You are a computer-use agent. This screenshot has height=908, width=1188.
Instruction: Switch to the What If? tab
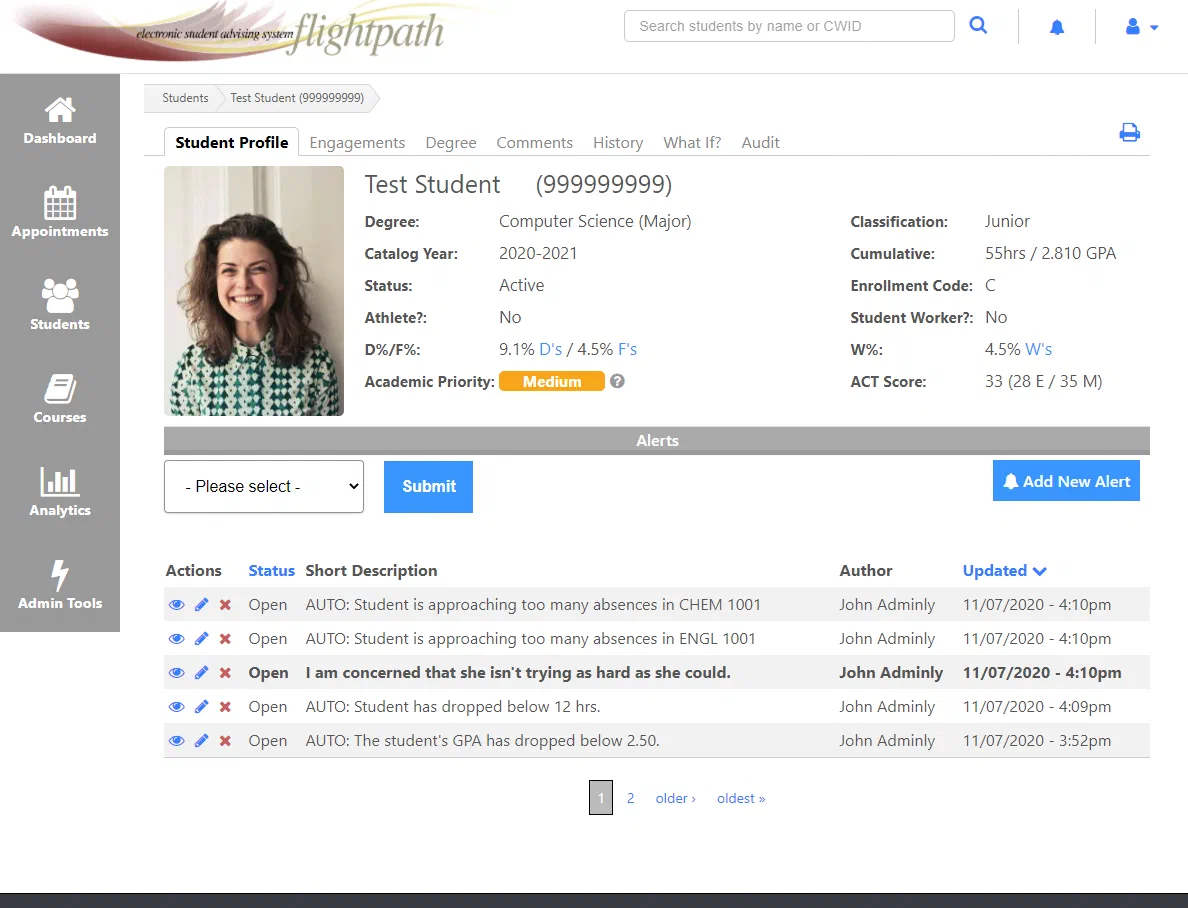click(x=692, y=142)
